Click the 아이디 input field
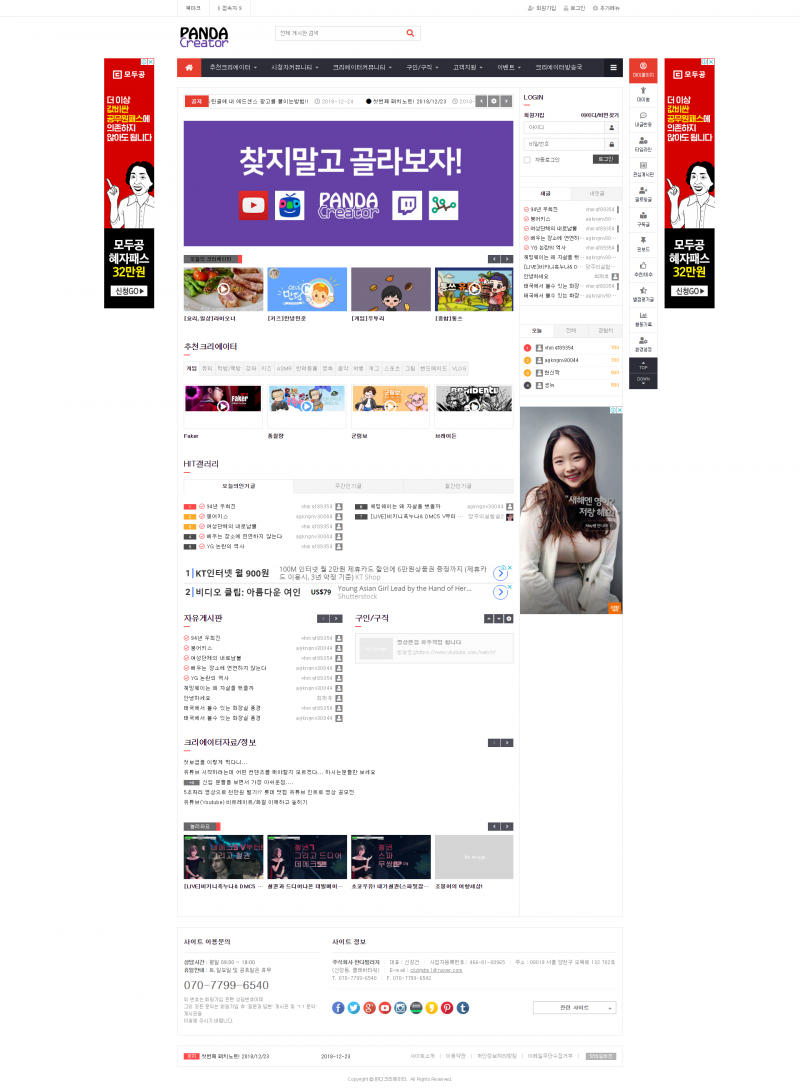This screenshot has height=1092, width=800. [x=565, y=127]
